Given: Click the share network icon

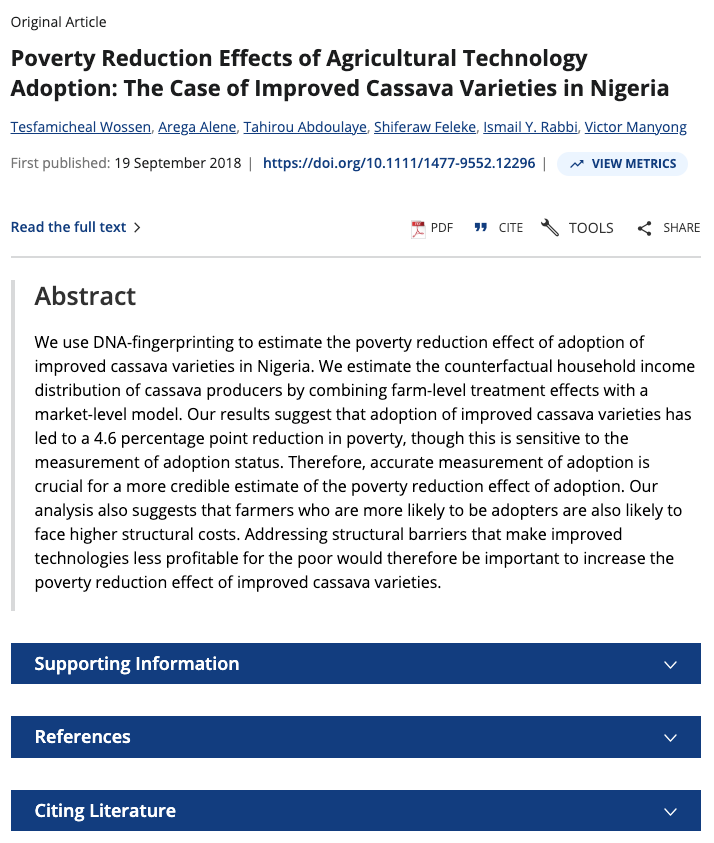Looking at the screenshot, I should pos(644,228).
